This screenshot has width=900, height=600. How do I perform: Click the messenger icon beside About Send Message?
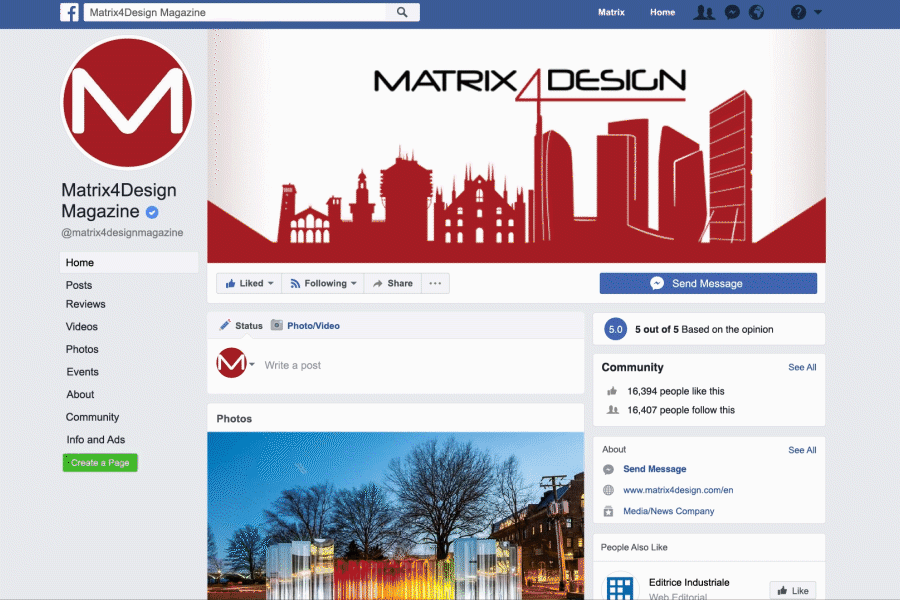[x=608, y=469]
